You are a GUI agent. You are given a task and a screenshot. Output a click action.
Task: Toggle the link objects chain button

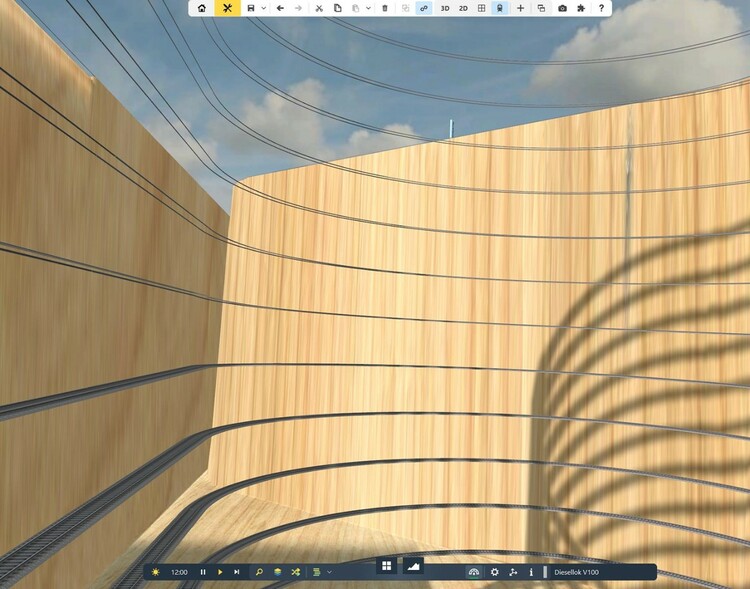pos(424,8)
